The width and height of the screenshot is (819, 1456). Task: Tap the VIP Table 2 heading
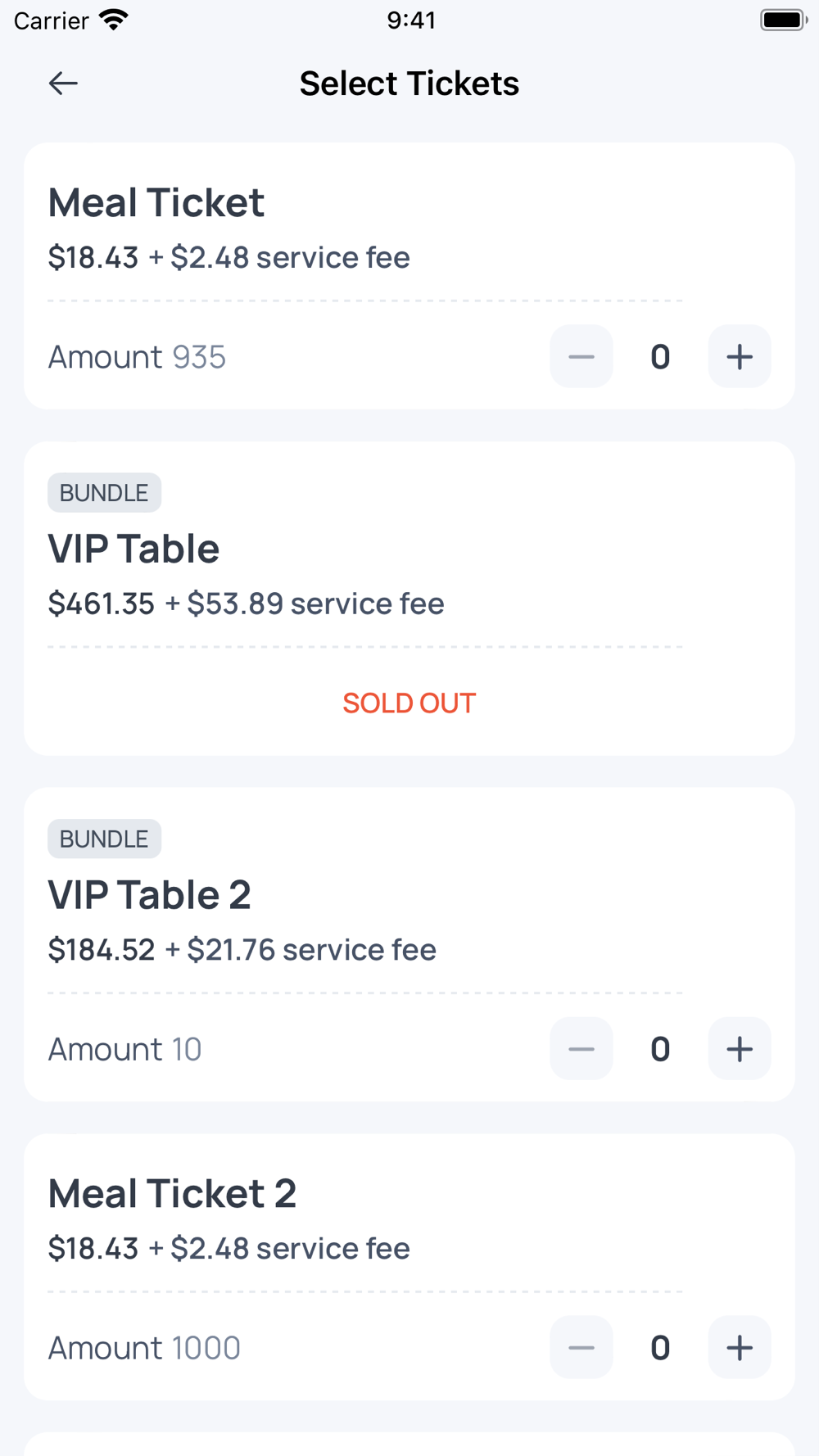click(149, 895)
